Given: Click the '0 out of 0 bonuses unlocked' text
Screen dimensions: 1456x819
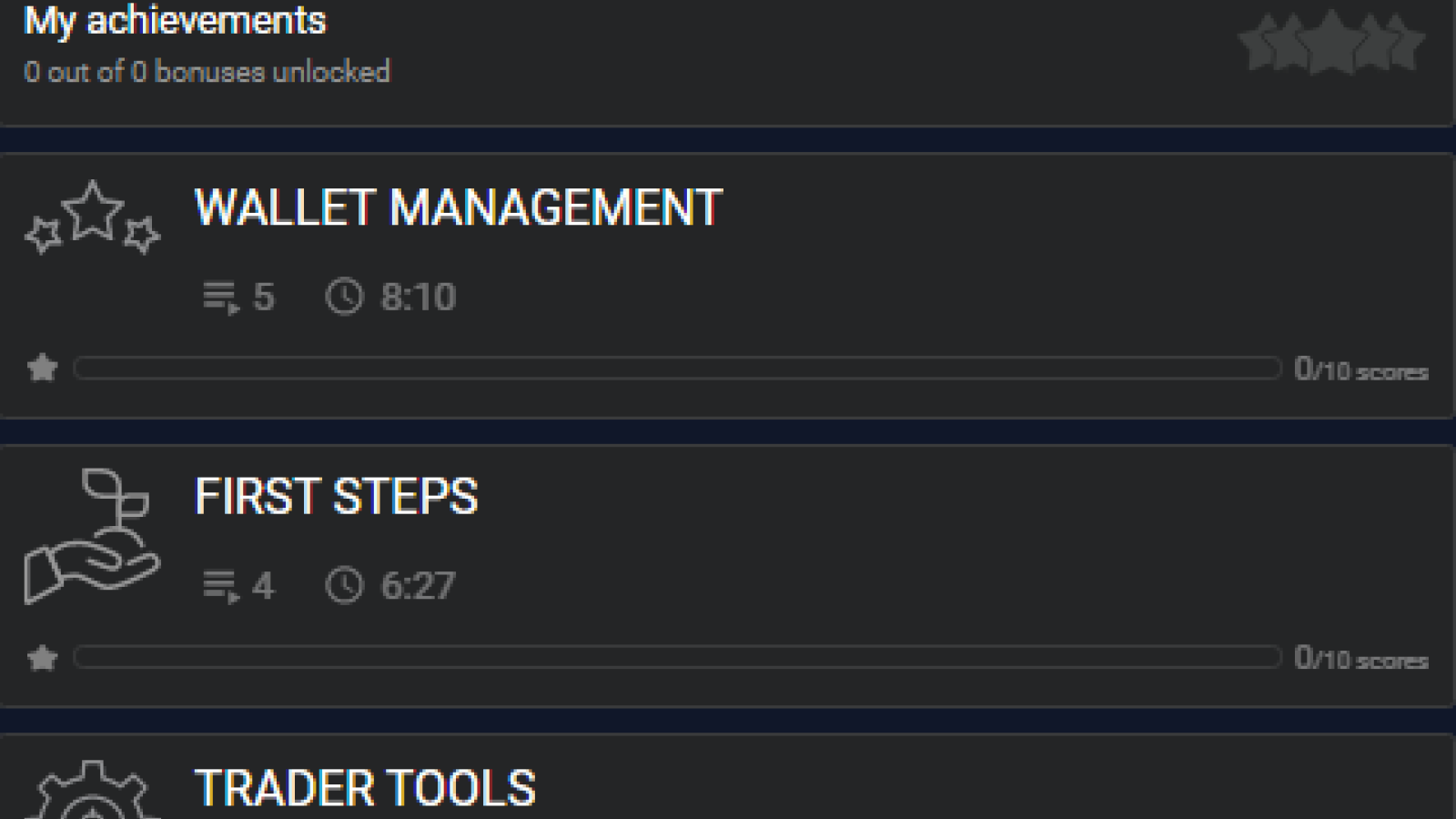Looking at the screenshot, I should point(207,72).
